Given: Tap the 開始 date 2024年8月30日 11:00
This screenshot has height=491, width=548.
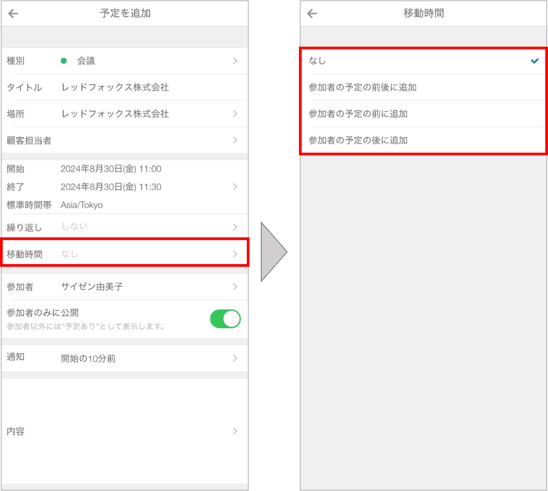Looking at the screenshot, I should point(111,169).
